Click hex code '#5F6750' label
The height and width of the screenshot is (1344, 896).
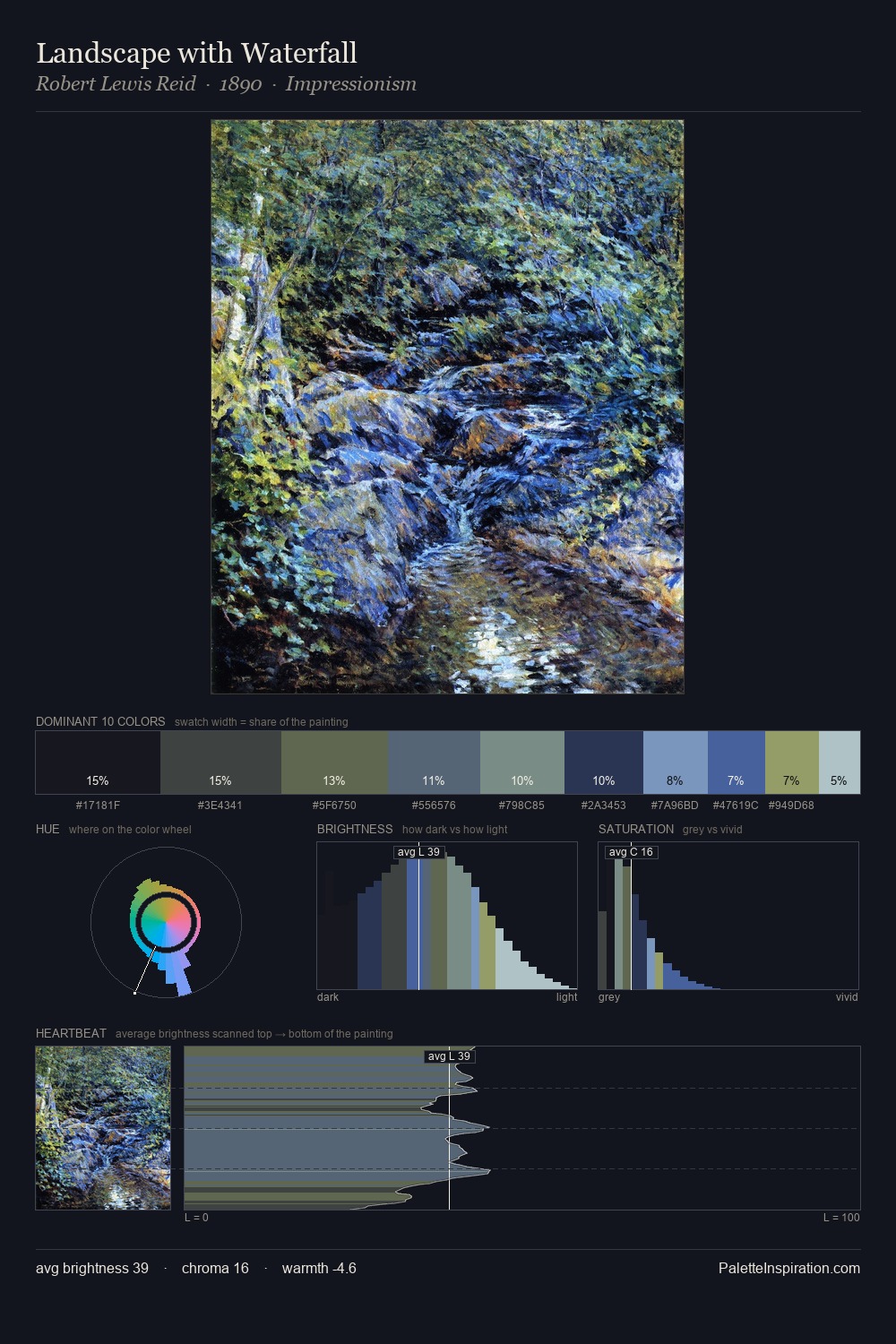tap(334, 806)
